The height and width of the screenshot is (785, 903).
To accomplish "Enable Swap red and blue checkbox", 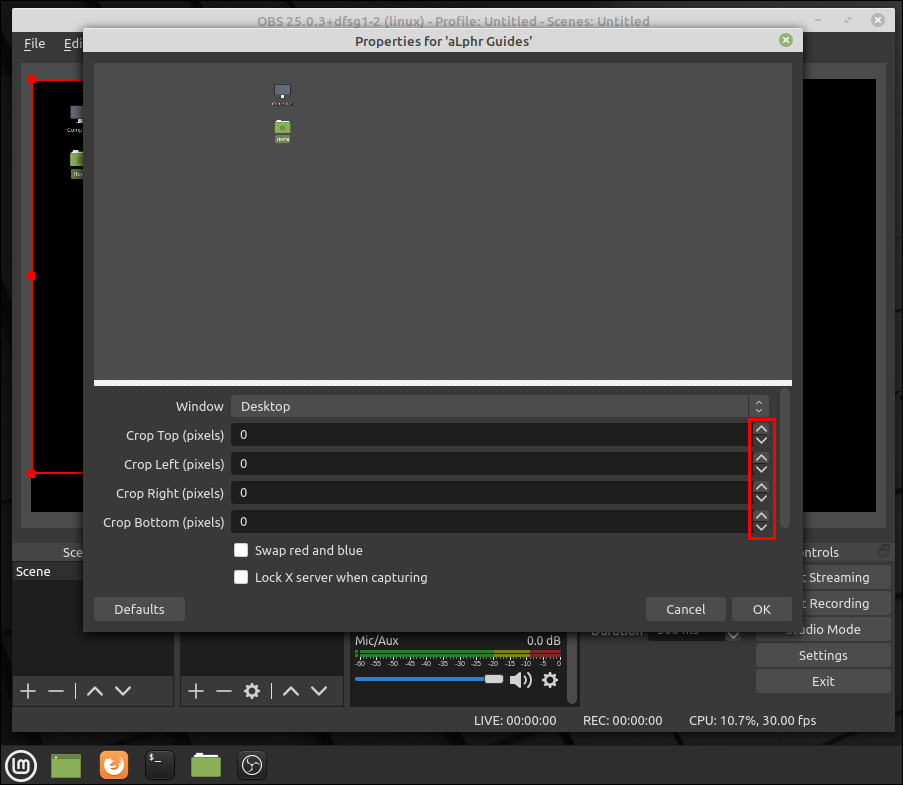I will 241,550.
